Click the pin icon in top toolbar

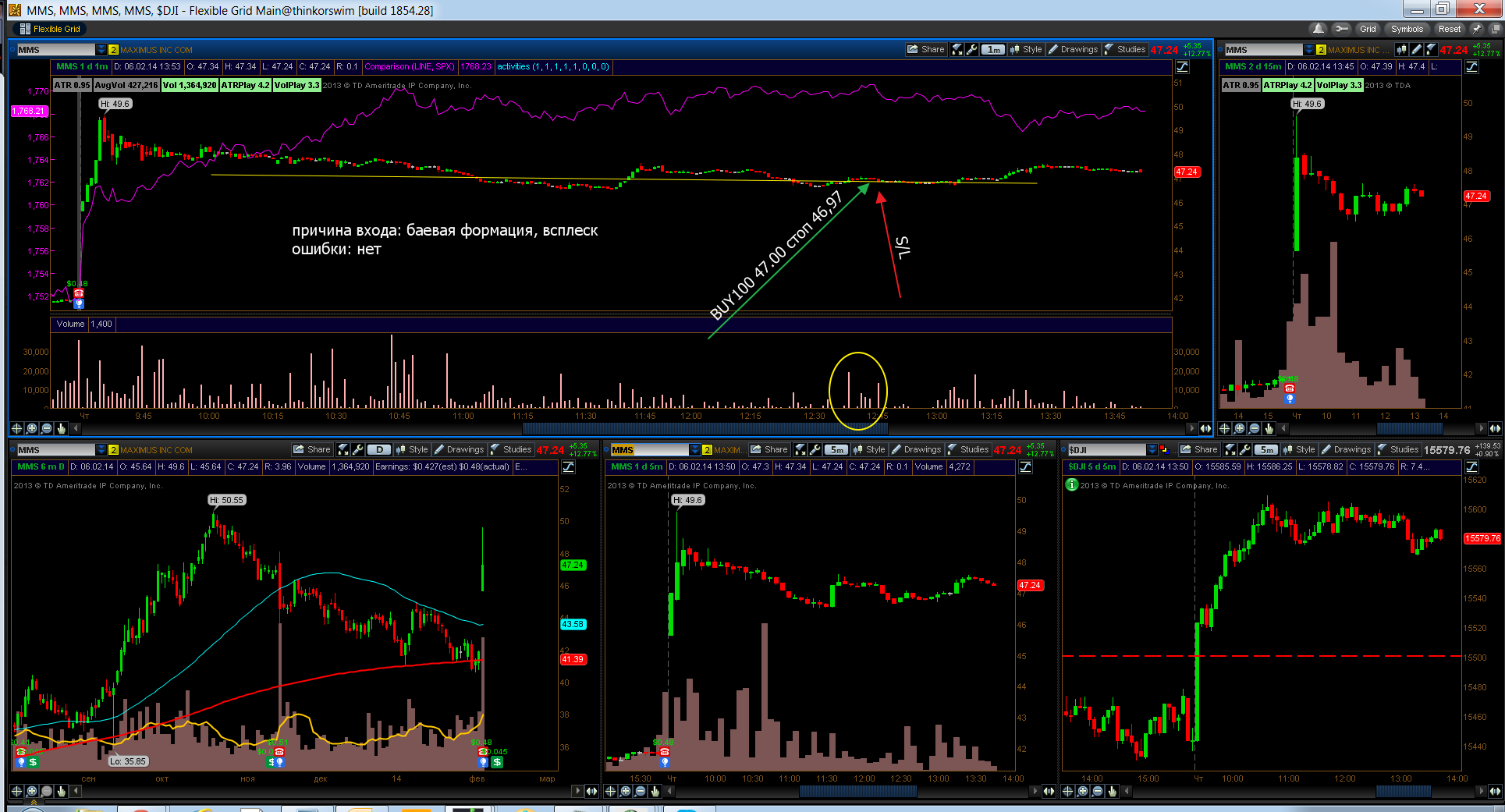(x=1476, y=29)
